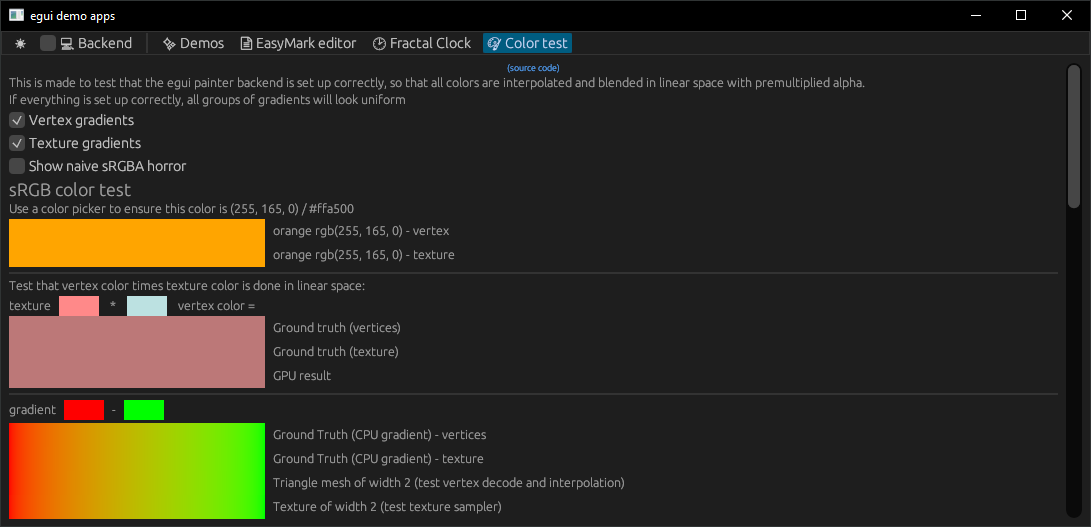
Task: Click the egui app icon in title bar
Action: 17,15
